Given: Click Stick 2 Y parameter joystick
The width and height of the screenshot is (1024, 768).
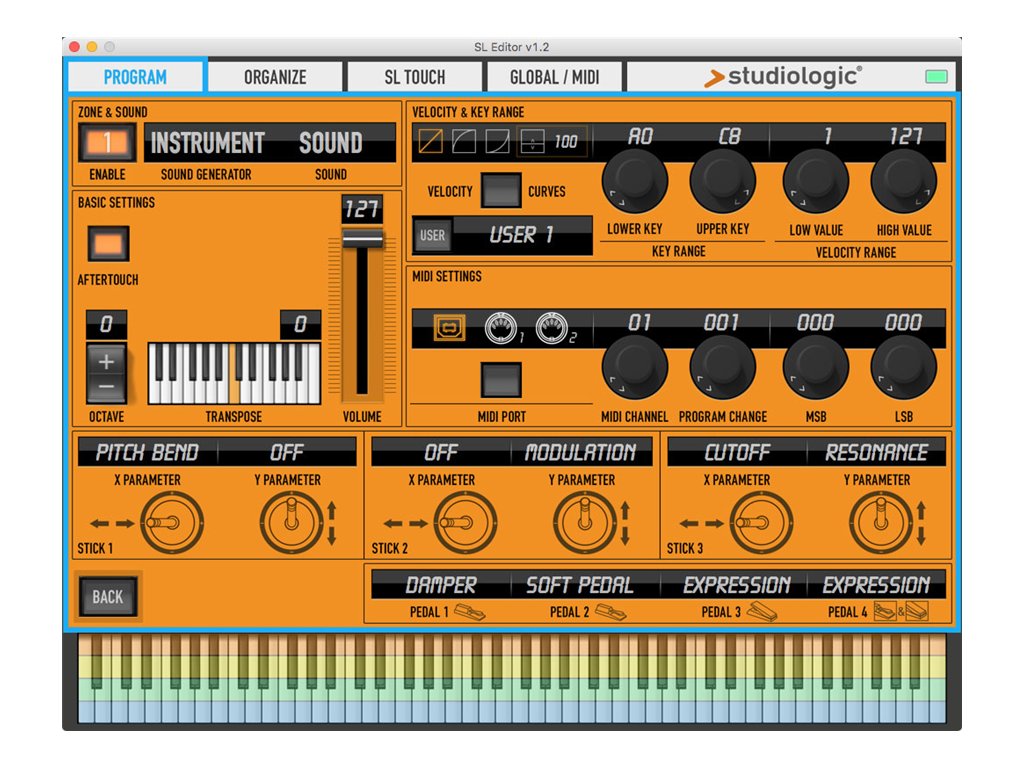Looking at the screenshot, I should pyautogui.click(x=584, y=523).
